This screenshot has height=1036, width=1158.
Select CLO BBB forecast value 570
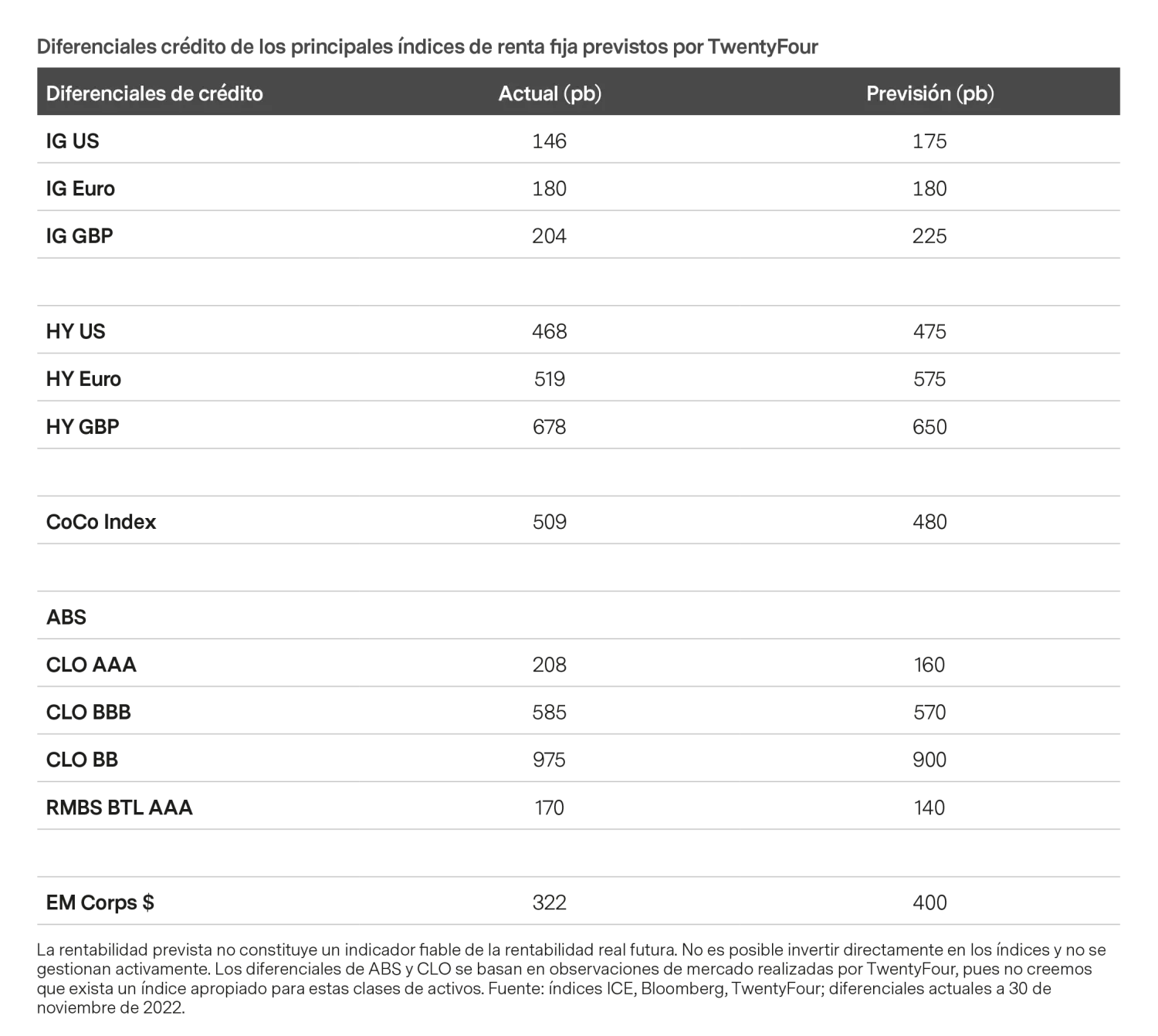coord(929,713)
